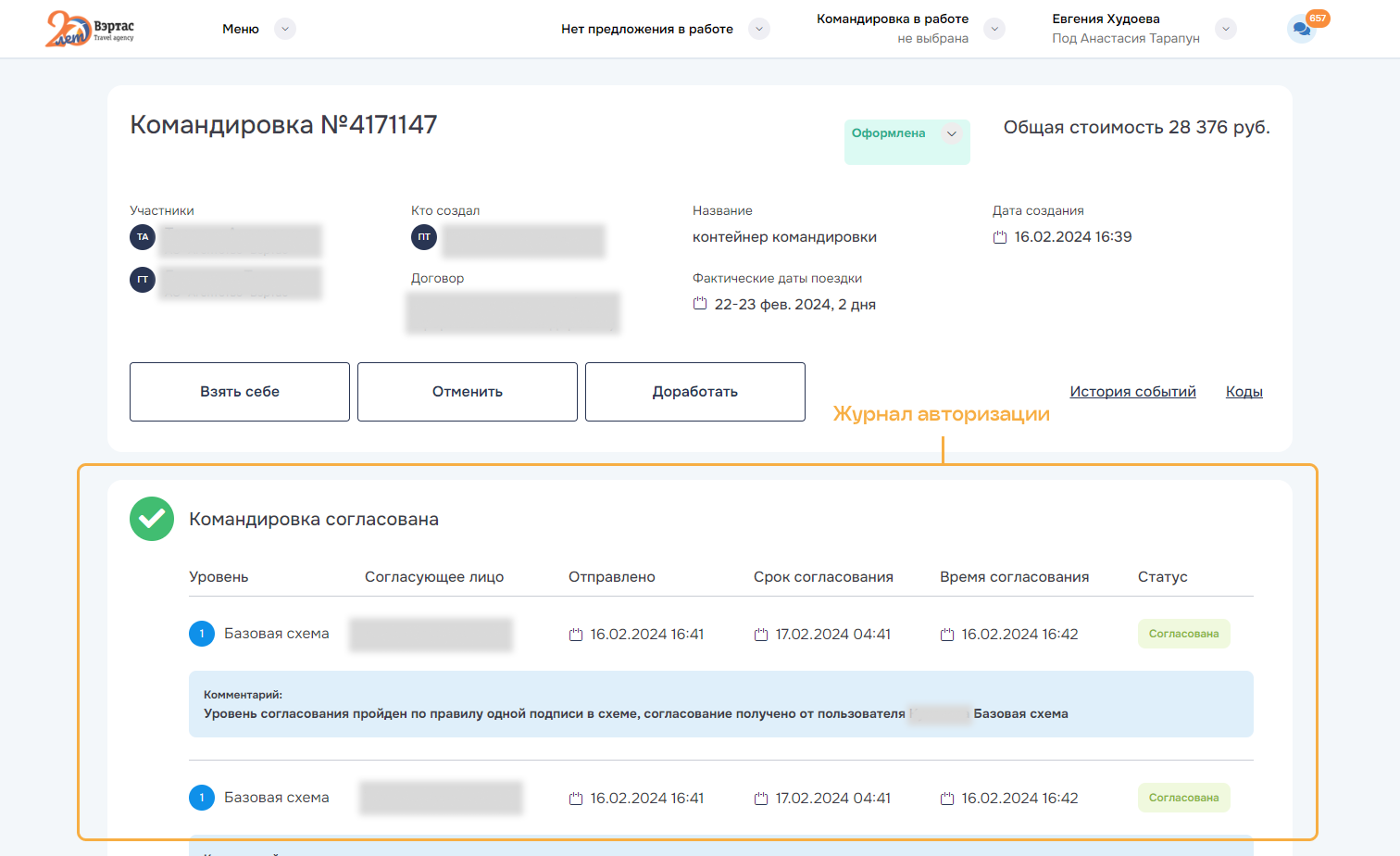Click Нет предложения в работе header item
The image size is (1400, 856).
[647, 29]
